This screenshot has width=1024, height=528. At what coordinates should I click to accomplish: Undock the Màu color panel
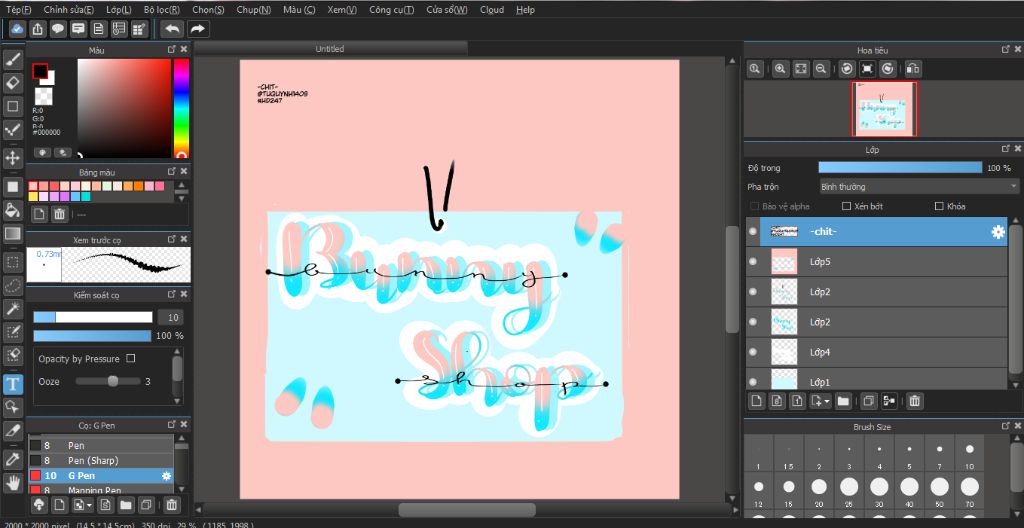click(x=171, y=50)
